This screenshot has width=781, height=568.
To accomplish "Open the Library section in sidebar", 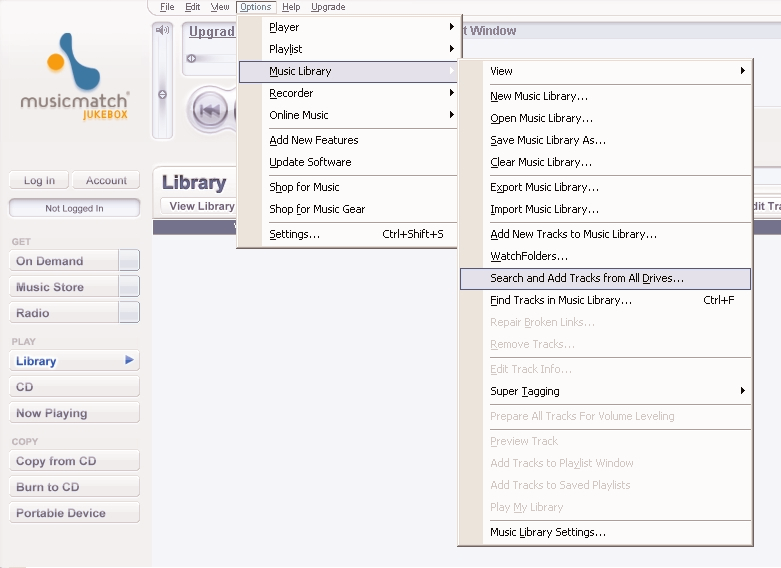I will point(74,360).
